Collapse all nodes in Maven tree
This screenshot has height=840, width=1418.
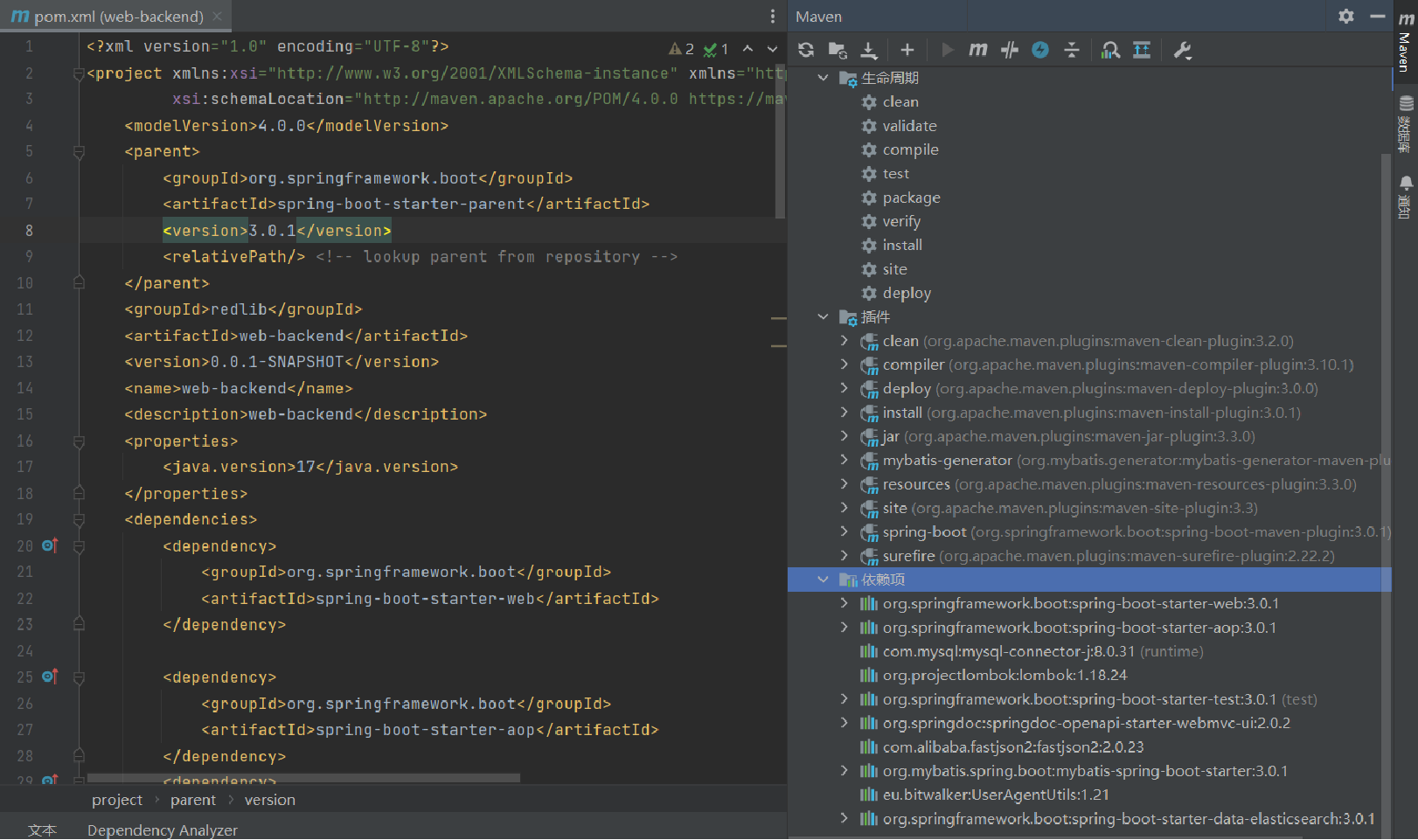(x=1072, y=50)
